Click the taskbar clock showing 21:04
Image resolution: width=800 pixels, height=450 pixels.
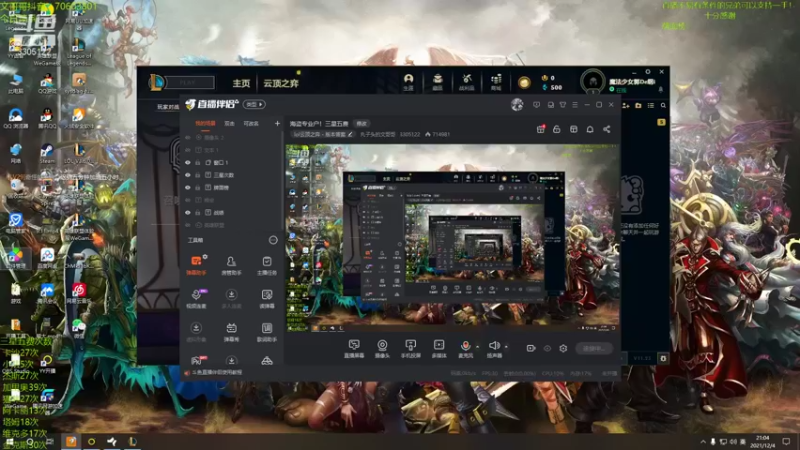[763, 441]
